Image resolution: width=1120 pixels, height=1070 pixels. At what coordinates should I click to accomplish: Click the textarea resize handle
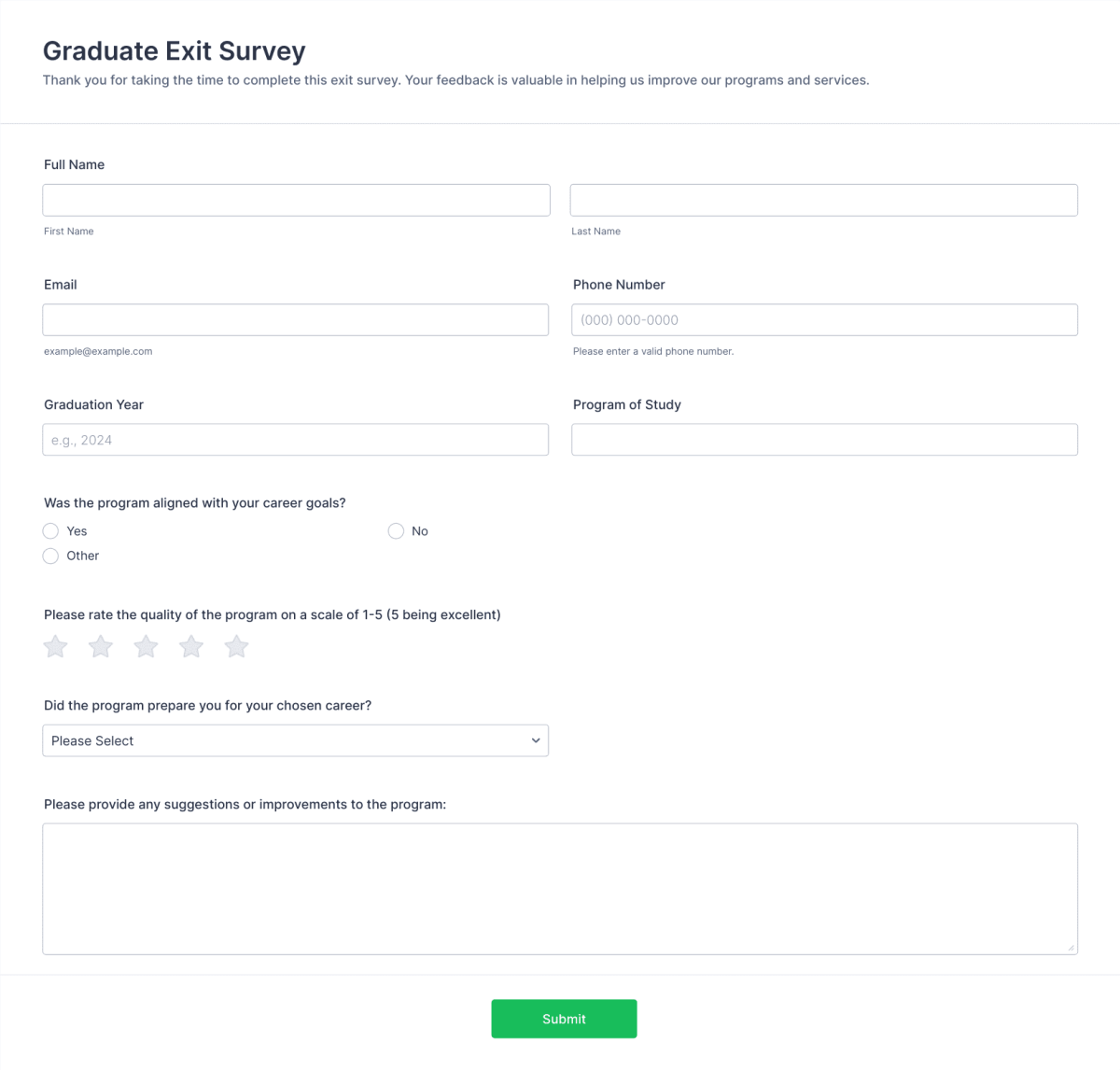[x=1071, y=948]
